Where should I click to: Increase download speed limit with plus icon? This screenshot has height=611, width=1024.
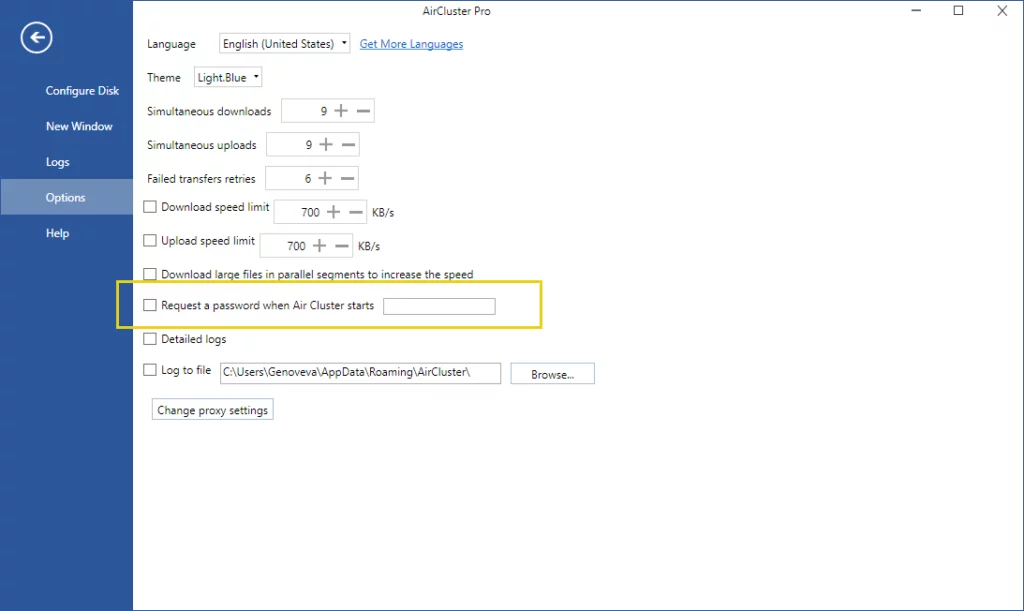coord(334,212)
